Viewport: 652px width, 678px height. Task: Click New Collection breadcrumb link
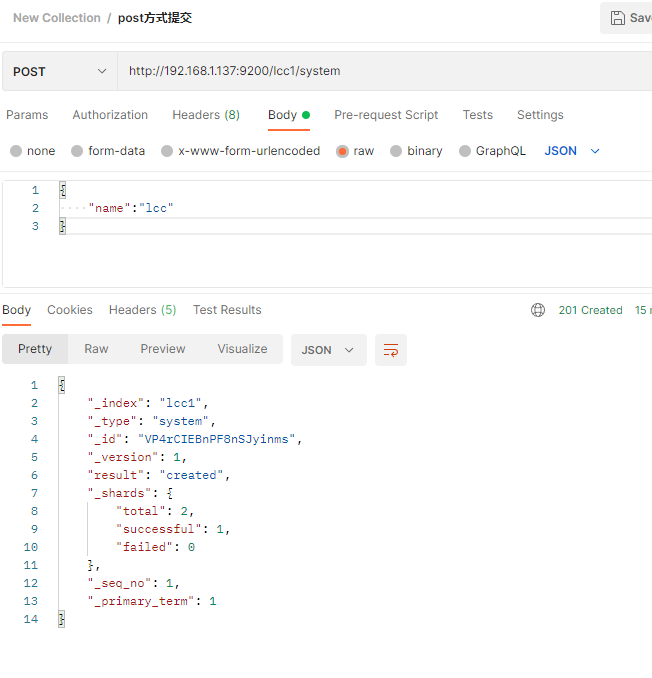point(57,18)
